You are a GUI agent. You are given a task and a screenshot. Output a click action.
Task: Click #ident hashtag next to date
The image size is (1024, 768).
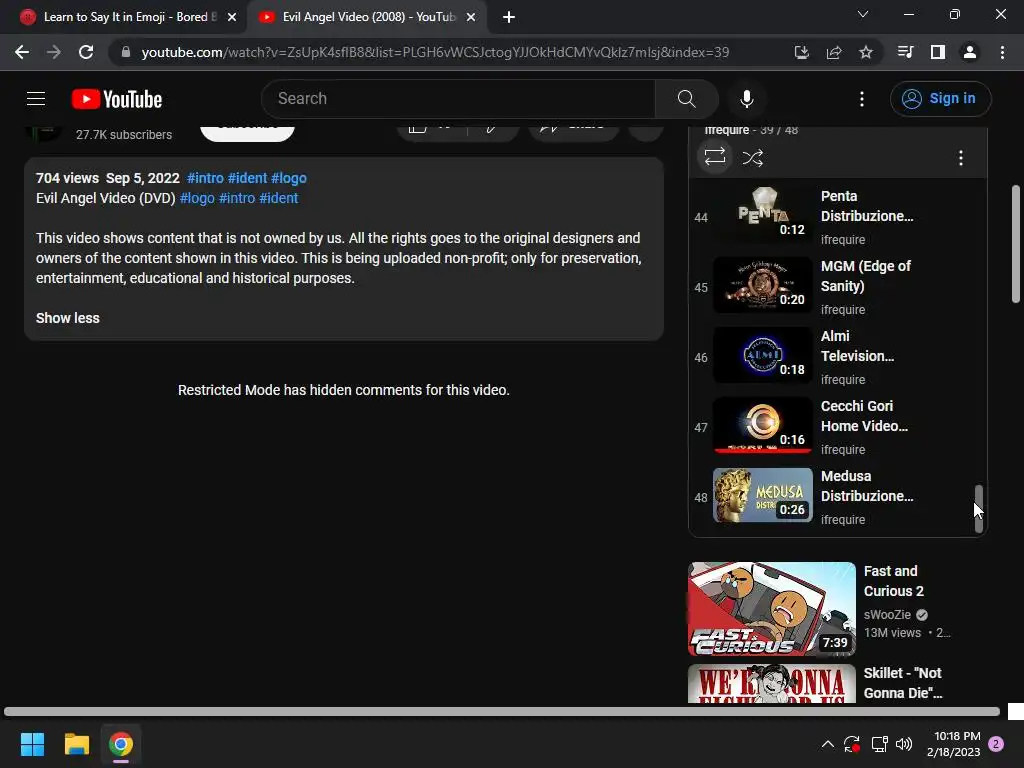point(248,178)
